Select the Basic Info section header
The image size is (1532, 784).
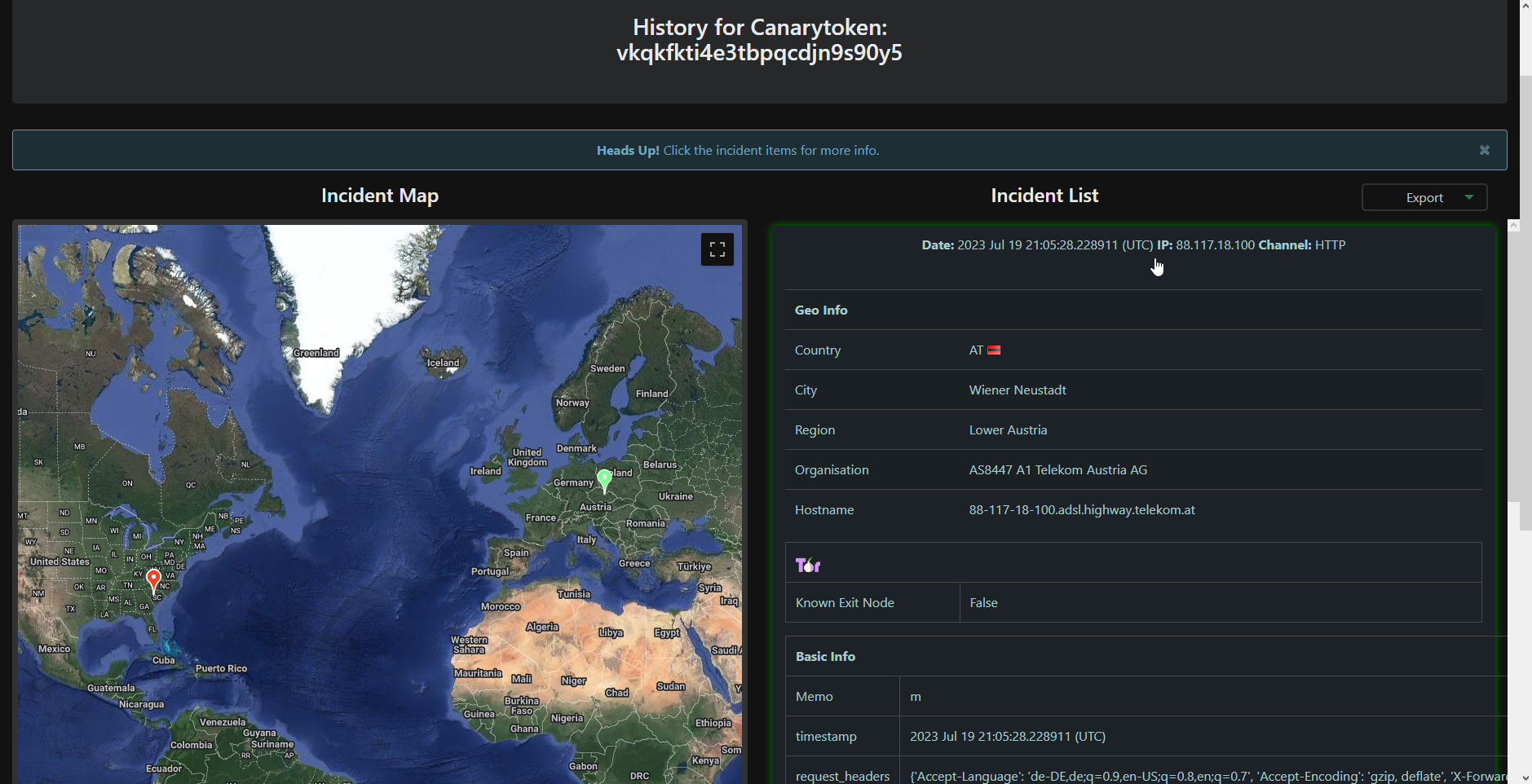pyautogui.click(x=825, y=657)
